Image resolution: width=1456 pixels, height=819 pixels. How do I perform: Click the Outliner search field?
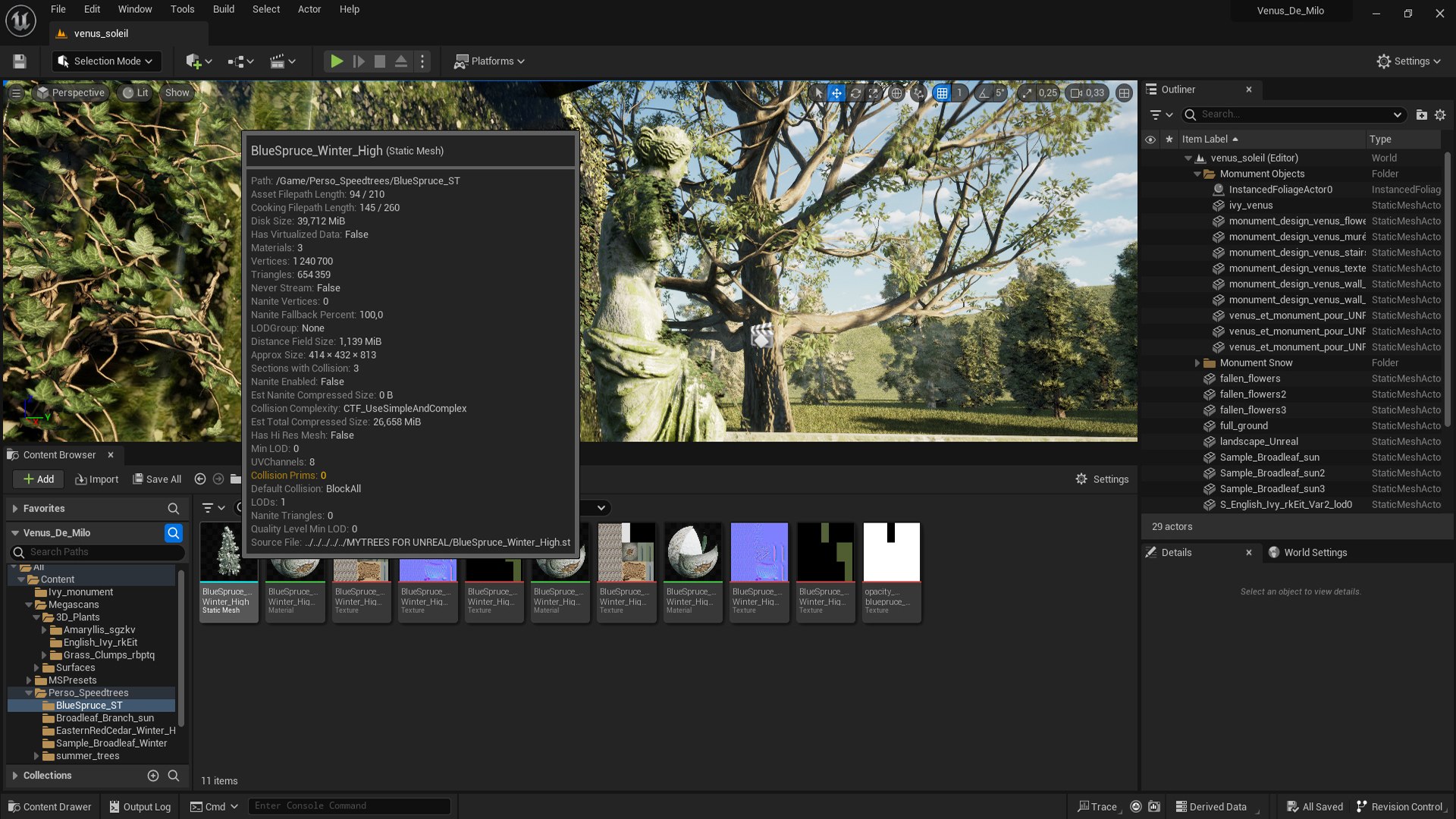point(1294,115)
